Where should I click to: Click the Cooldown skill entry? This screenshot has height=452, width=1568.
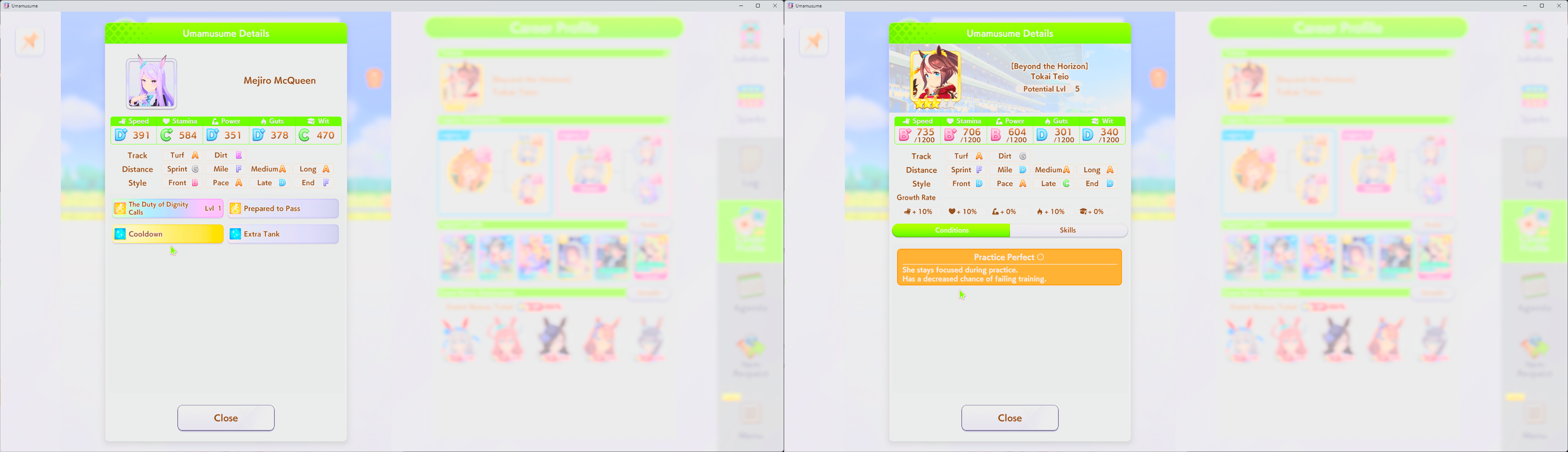pos(167,234)
